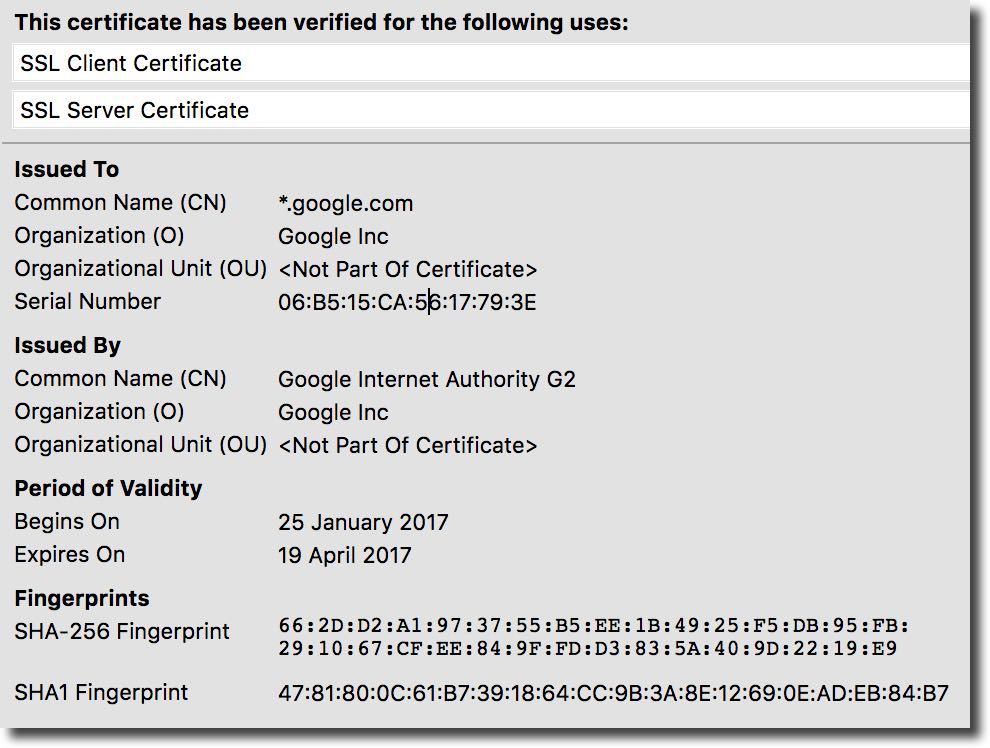The image size is (990, 748).
Task: Click the SHA-256 fingerprint second line
Action: (x=587, y=649)
